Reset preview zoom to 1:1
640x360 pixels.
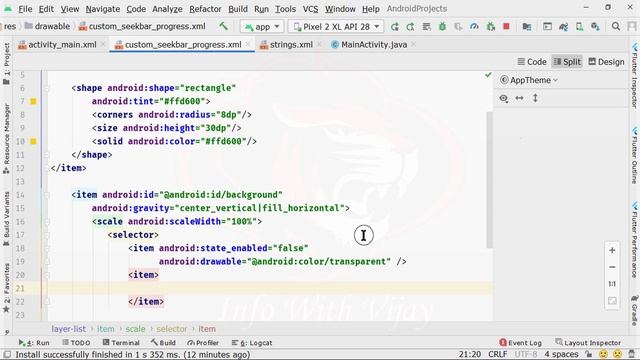click(x=612, y=284)
